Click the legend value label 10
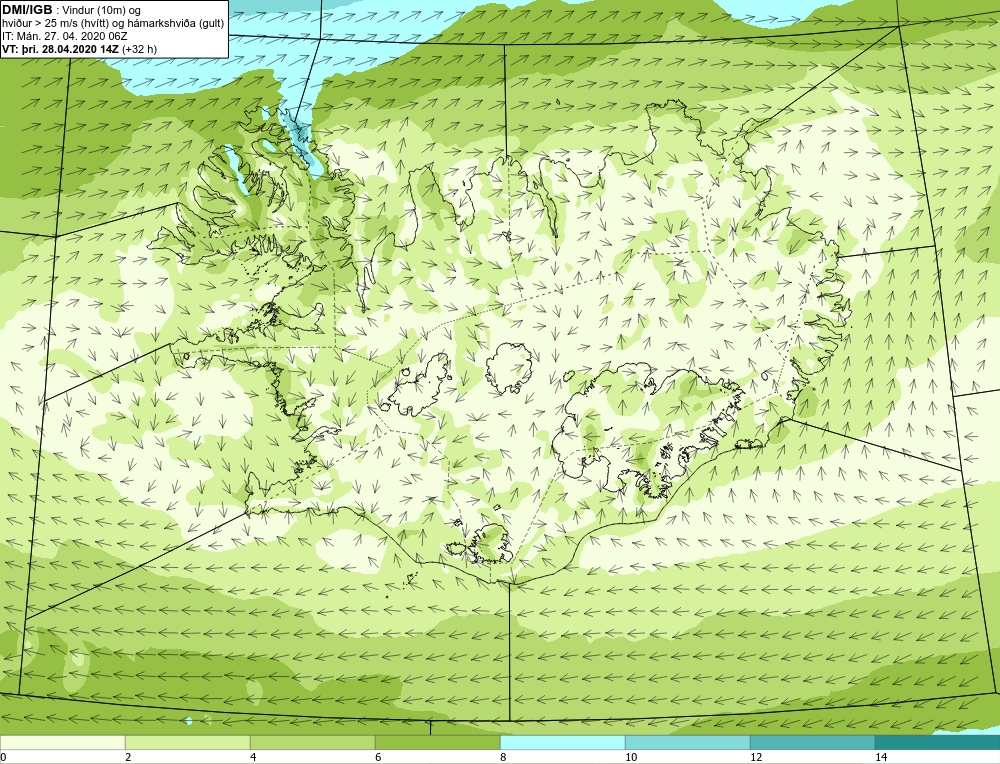 tap(631, 757)
